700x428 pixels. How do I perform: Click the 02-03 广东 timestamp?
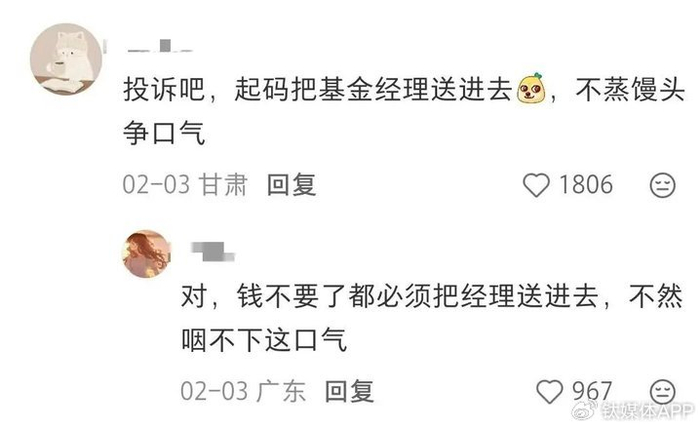pyautogui.click(x=243, y=391)
